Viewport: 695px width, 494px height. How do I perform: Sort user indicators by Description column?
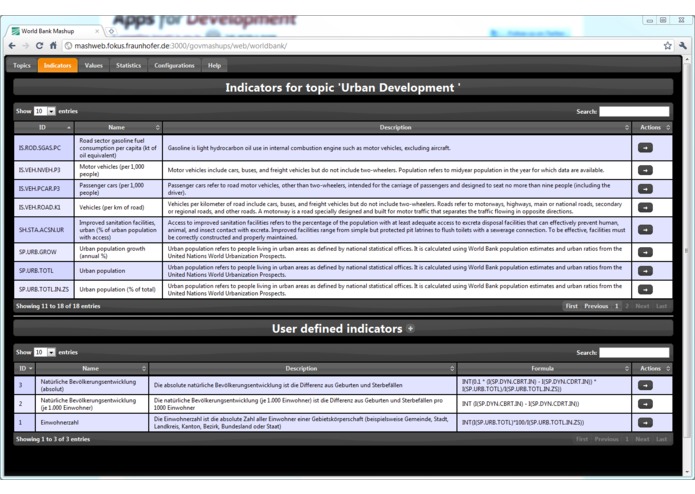point(302,368)
